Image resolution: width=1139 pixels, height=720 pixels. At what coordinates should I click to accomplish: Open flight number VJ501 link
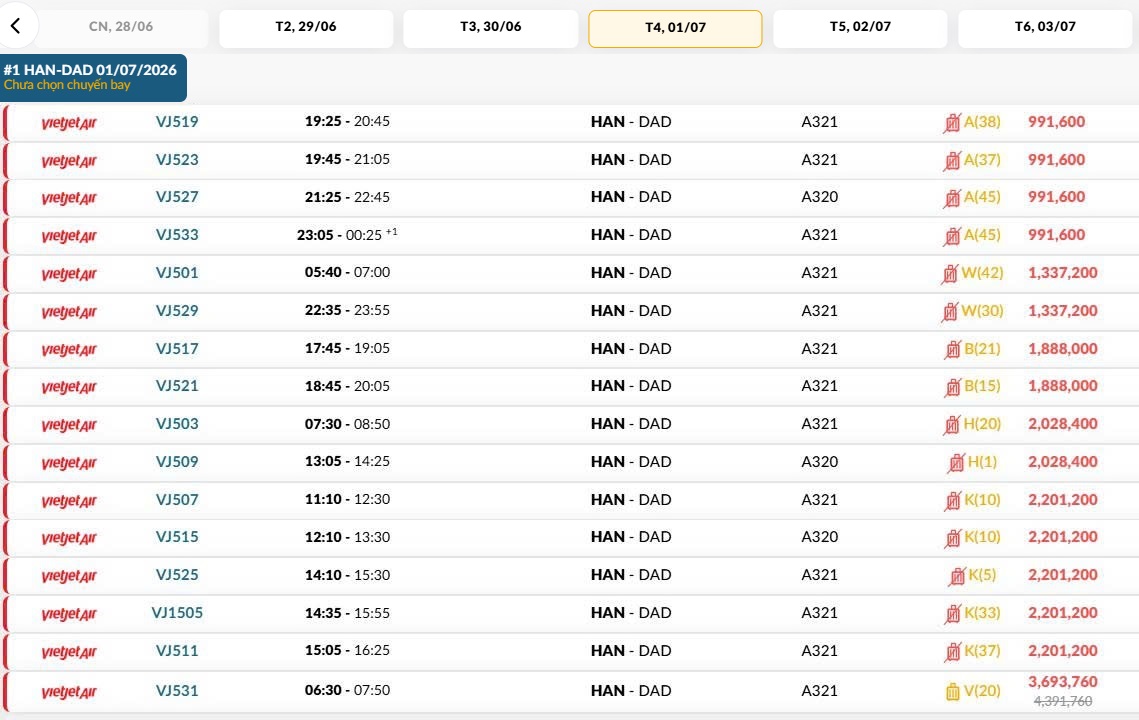177,273
